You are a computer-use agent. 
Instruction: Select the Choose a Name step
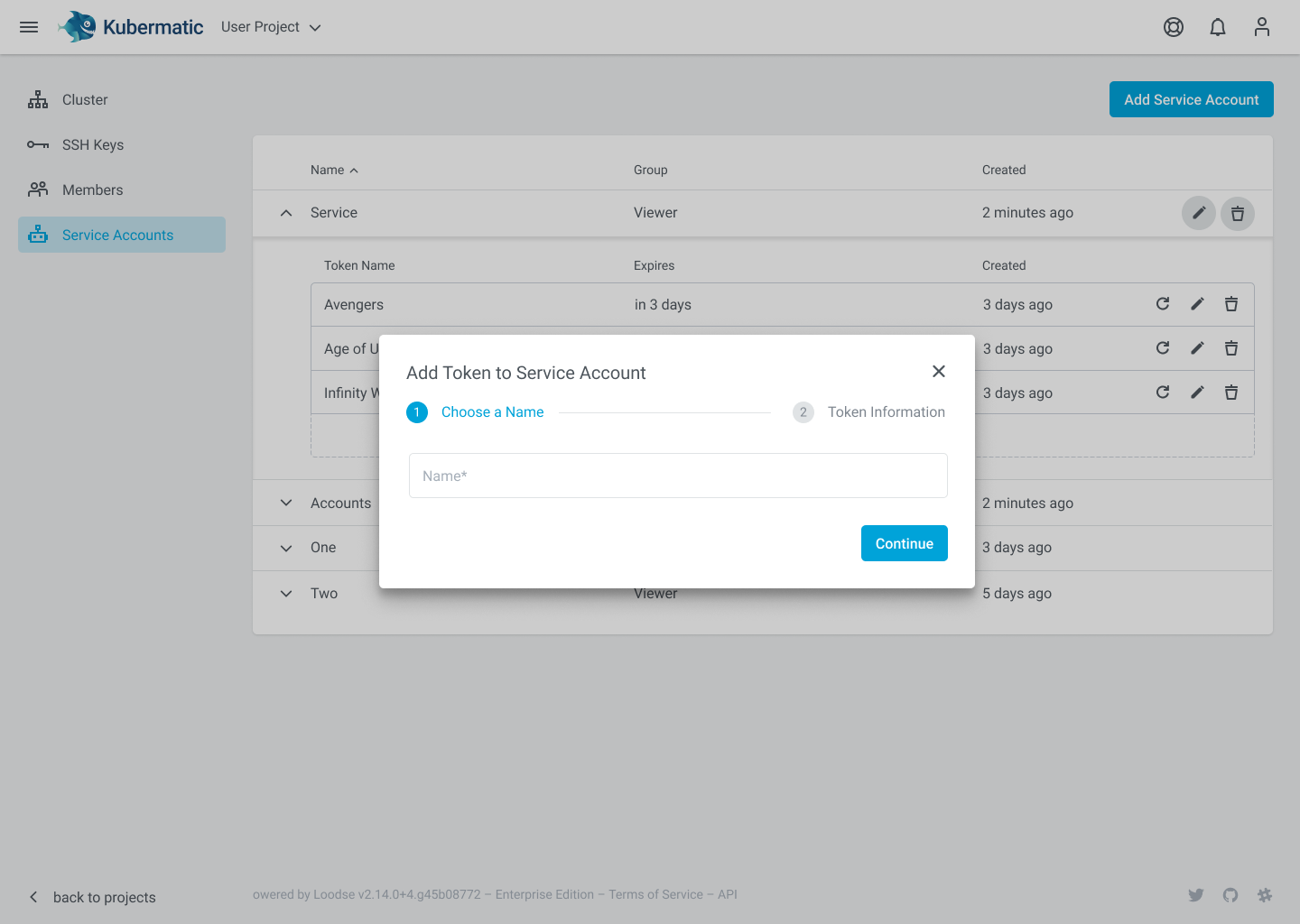[x=492, y=411]
